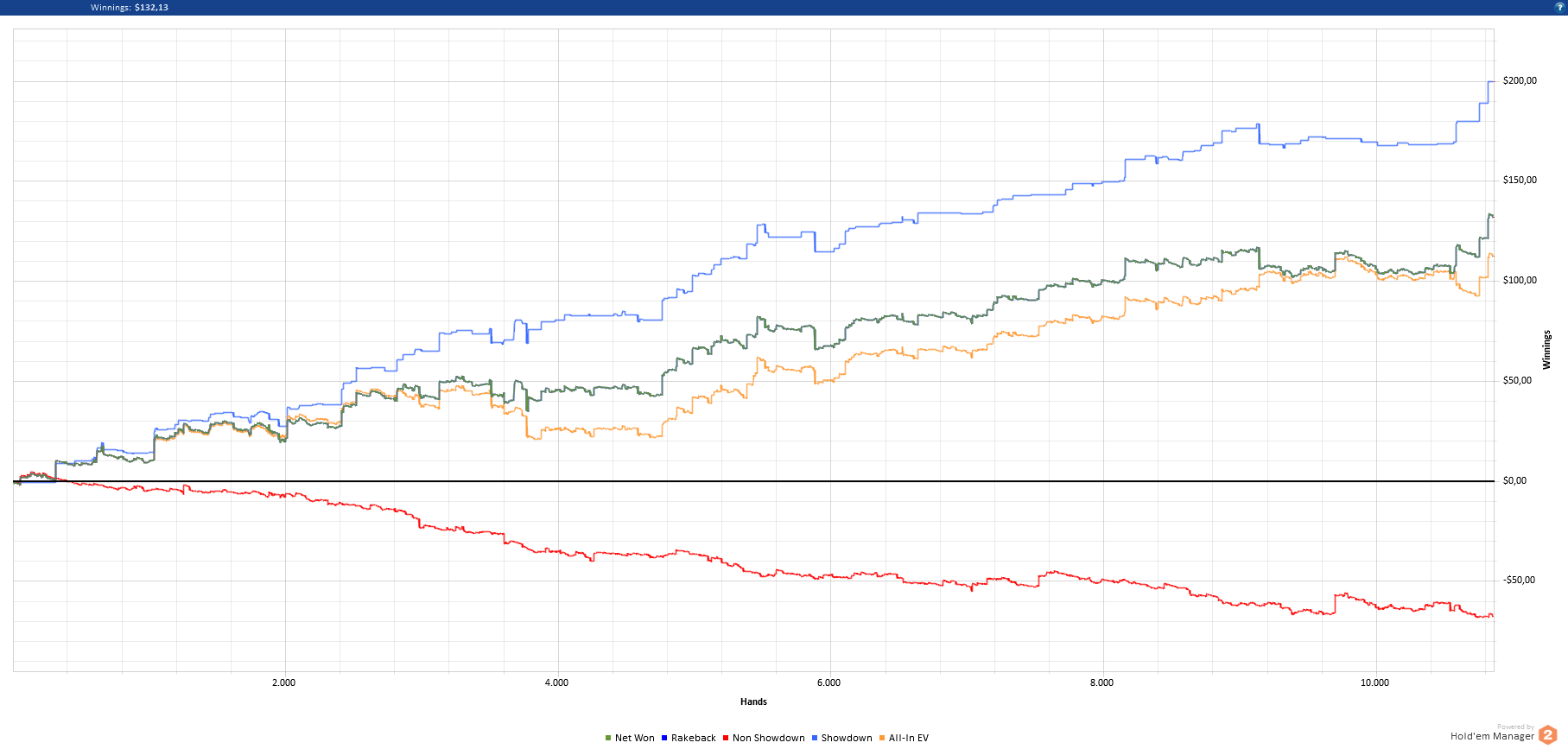Viewport: 1568px width, 749px height.
Task: Open the help question mark icon
Action: (1559, 7)
